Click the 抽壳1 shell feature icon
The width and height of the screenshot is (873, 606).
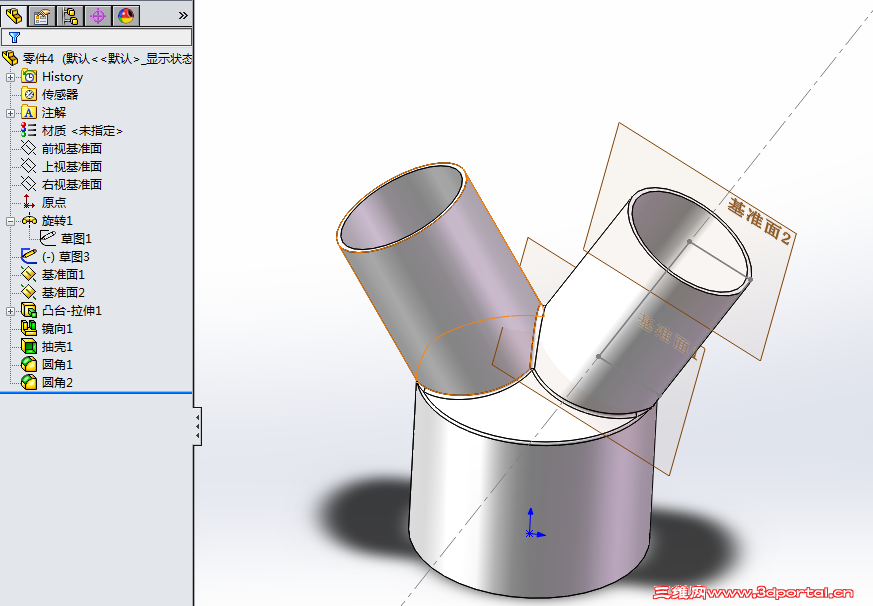coord(29,346)
